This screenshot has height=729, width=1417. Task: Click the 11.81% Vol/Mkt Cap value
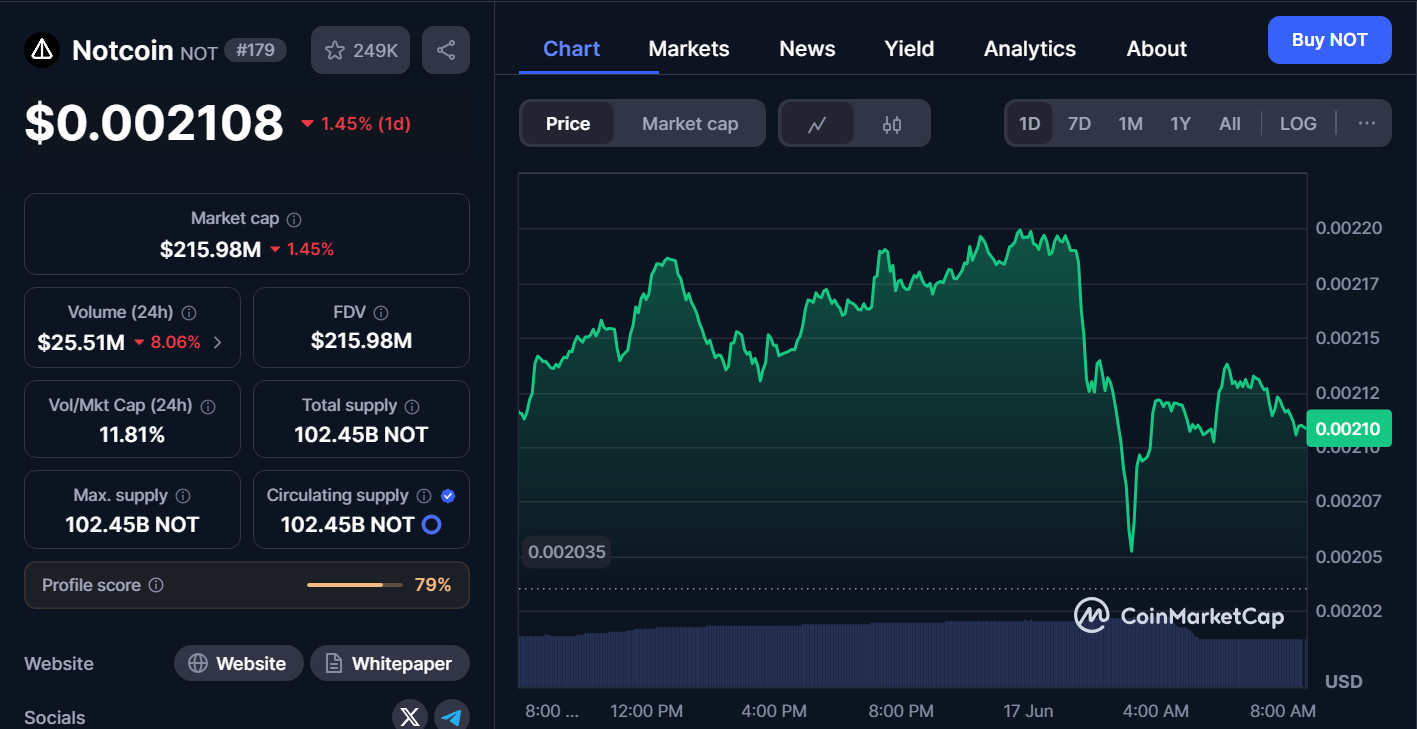pyautogui.click(x=132, y=435)
